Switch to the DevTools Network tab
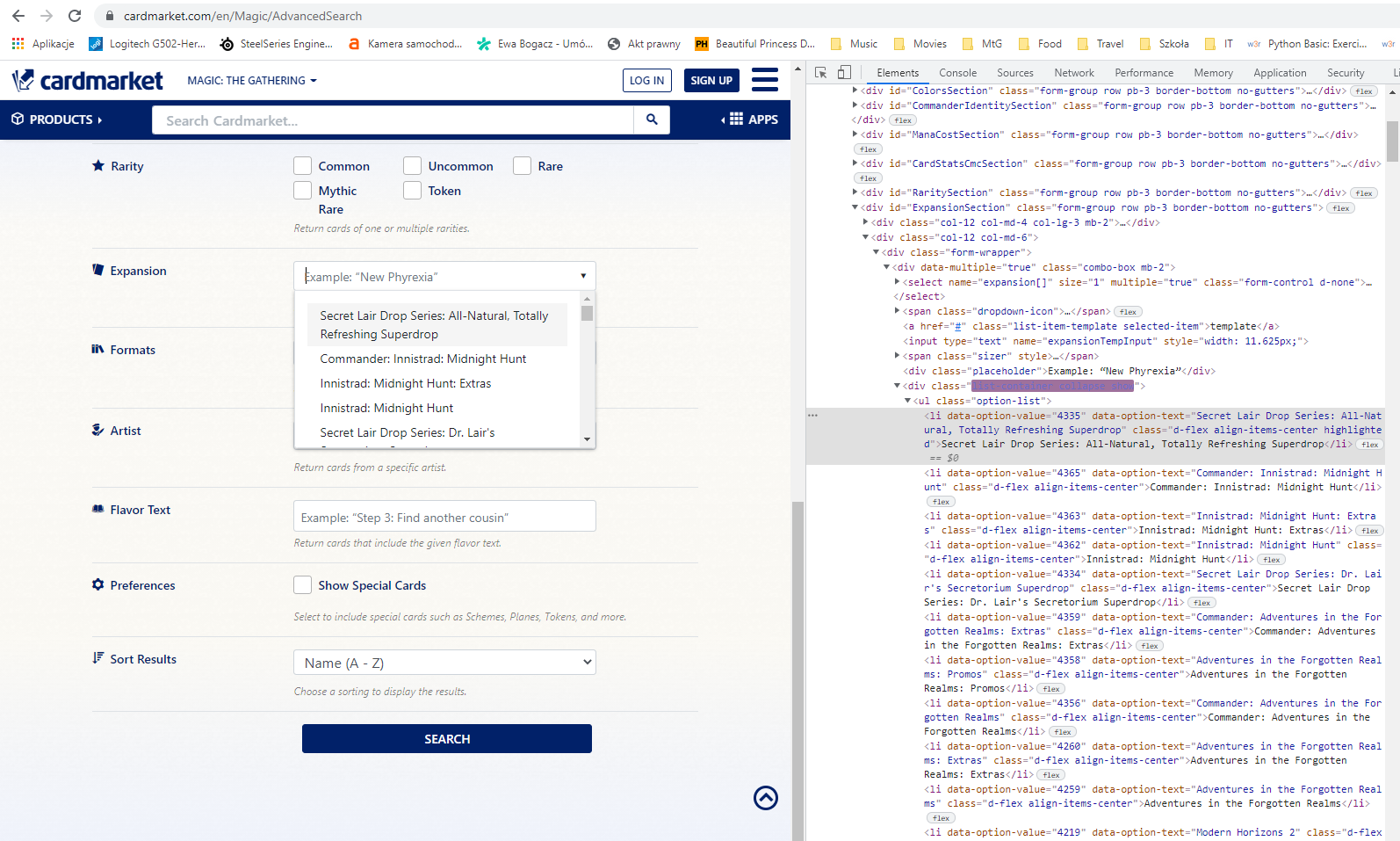The width and height of the screenshot is (1400, 841). point(1074,73)
